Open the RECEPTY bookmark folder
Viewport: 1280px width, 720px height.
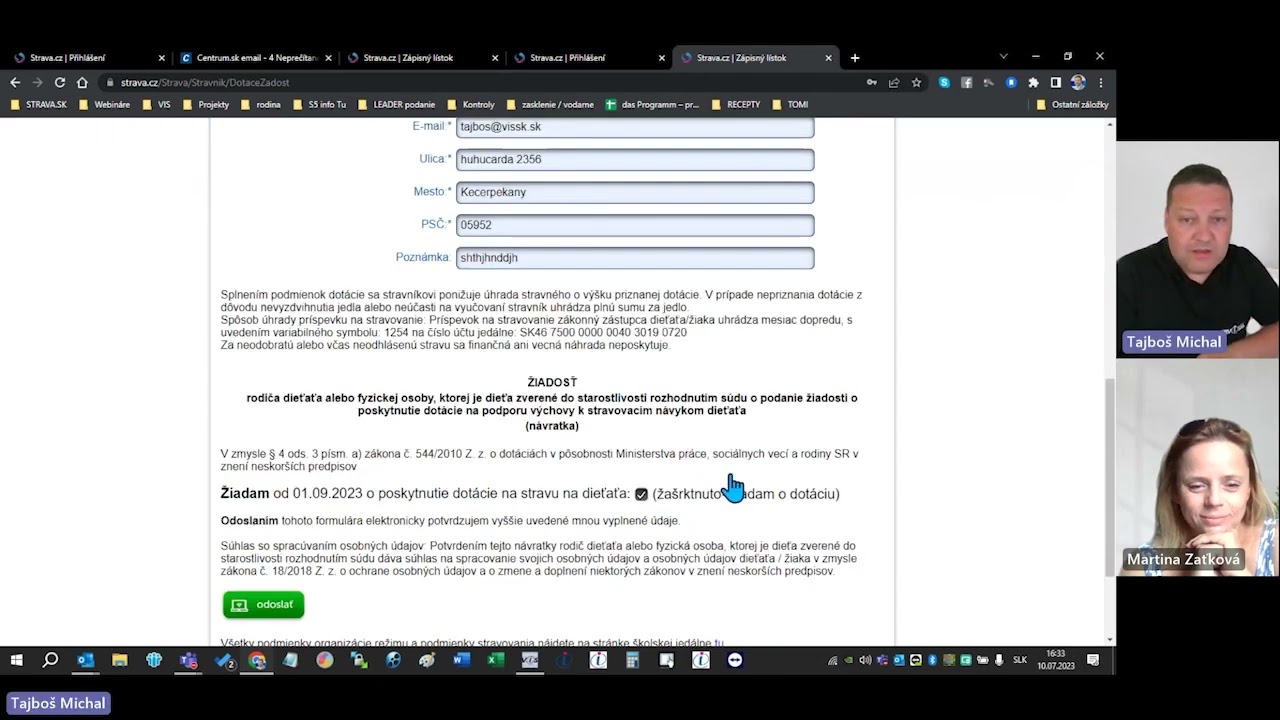tap(736, 104)
